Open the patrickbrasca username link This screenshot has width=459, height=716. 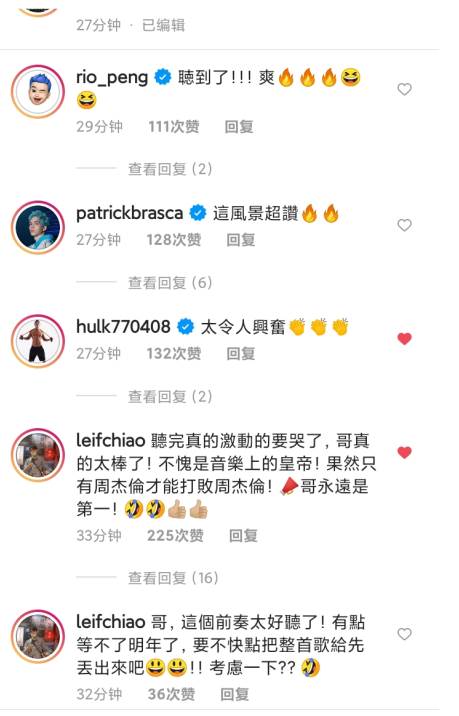(129, 213)
